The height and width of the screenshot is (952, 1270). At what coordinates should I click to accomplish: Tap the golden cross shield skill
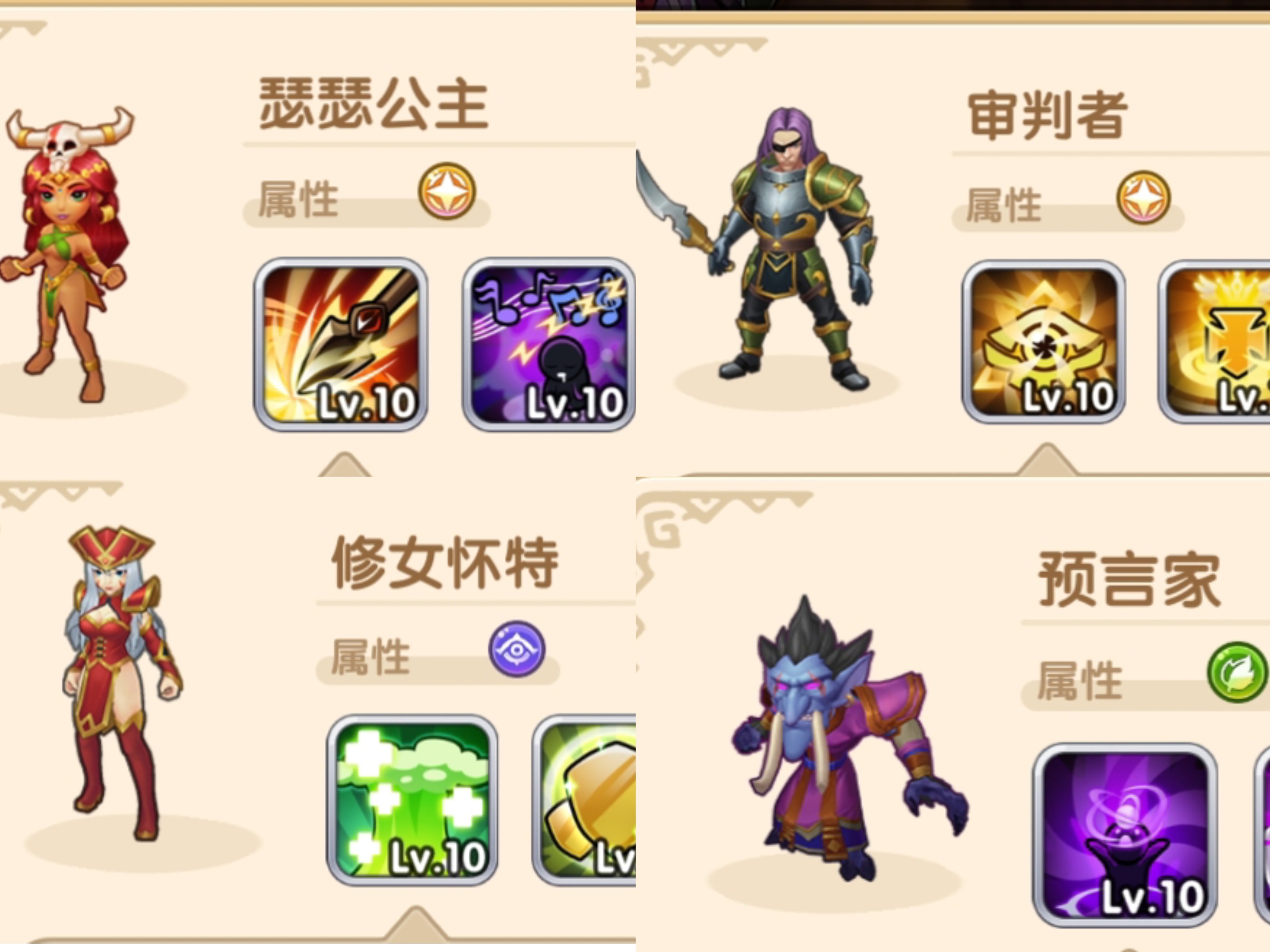pos(1214,342)
